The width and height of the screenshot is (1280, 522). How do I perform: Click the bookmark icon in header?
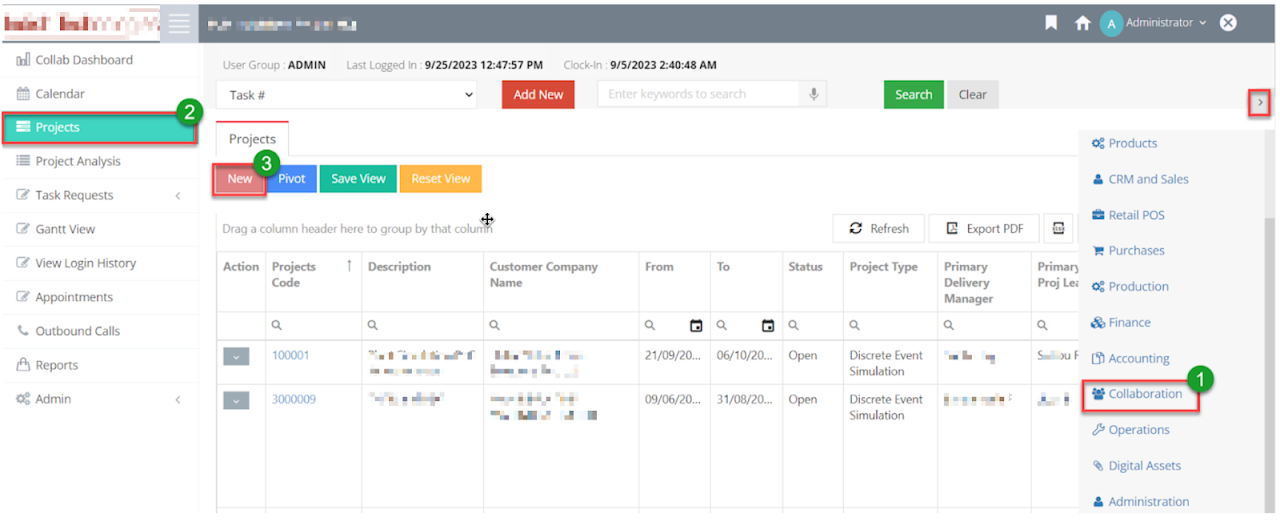(1051, 23)
